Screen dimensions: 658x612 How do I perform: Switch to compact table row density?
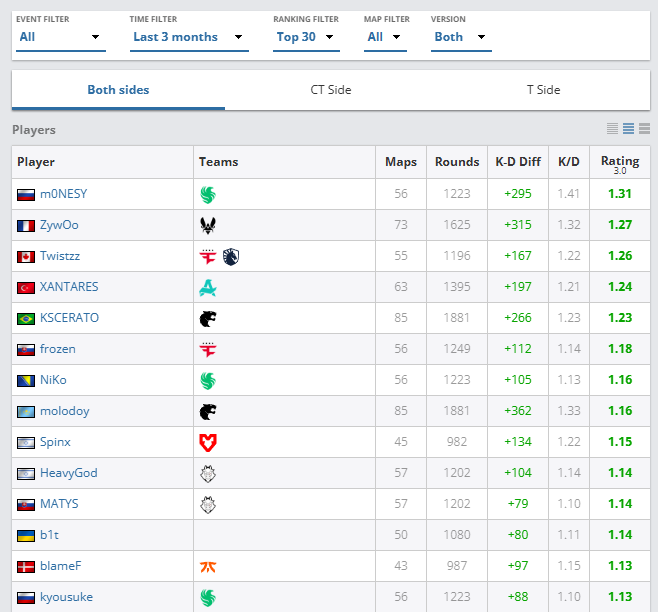pos(612,129)
